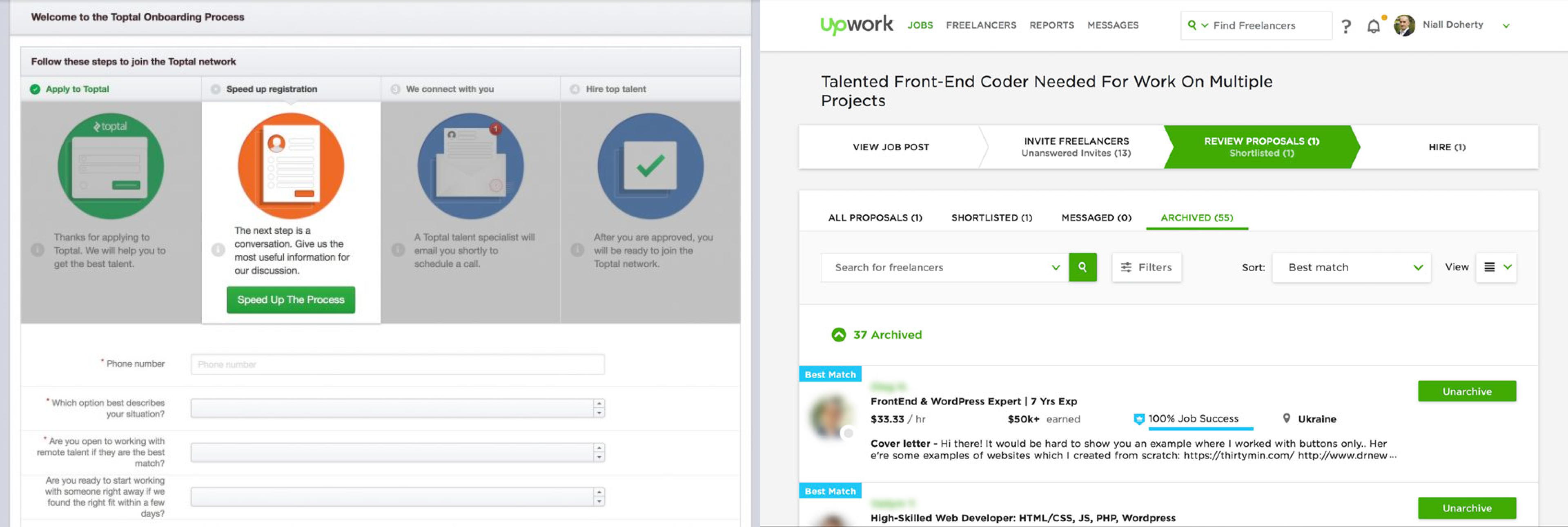
Task: Open Which option best describes your situation dropdown
Action: pos(397,408)
